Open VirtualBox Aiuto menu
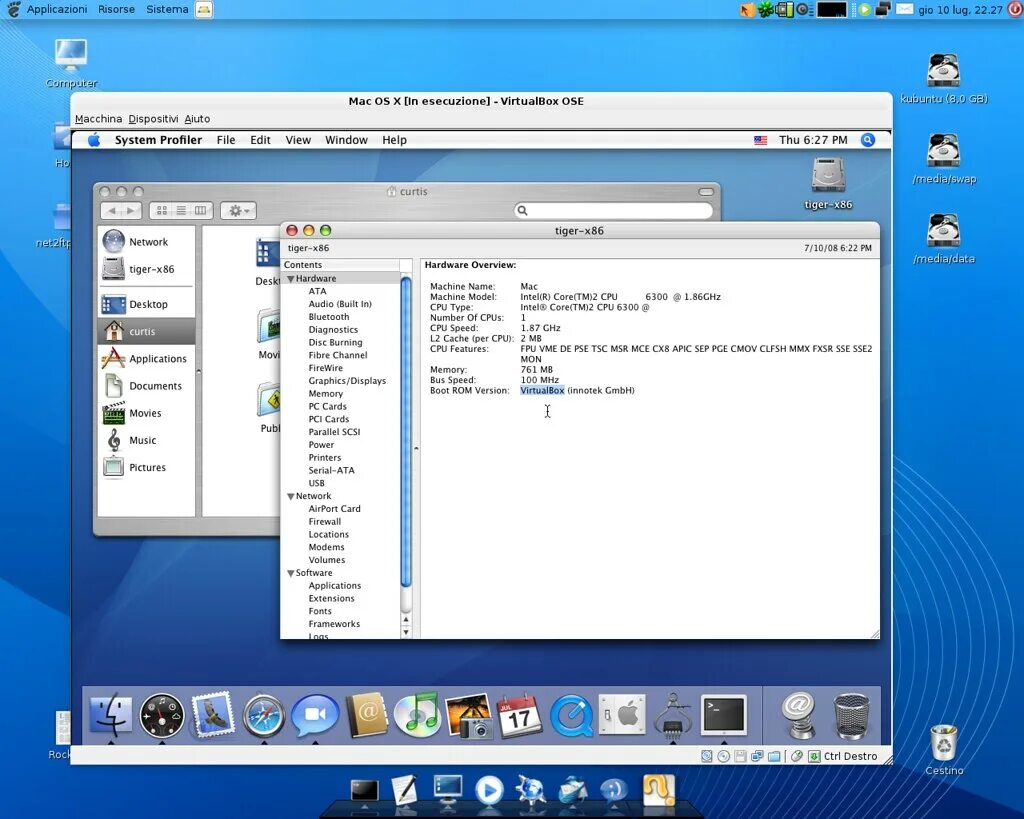 coord(197,119)
